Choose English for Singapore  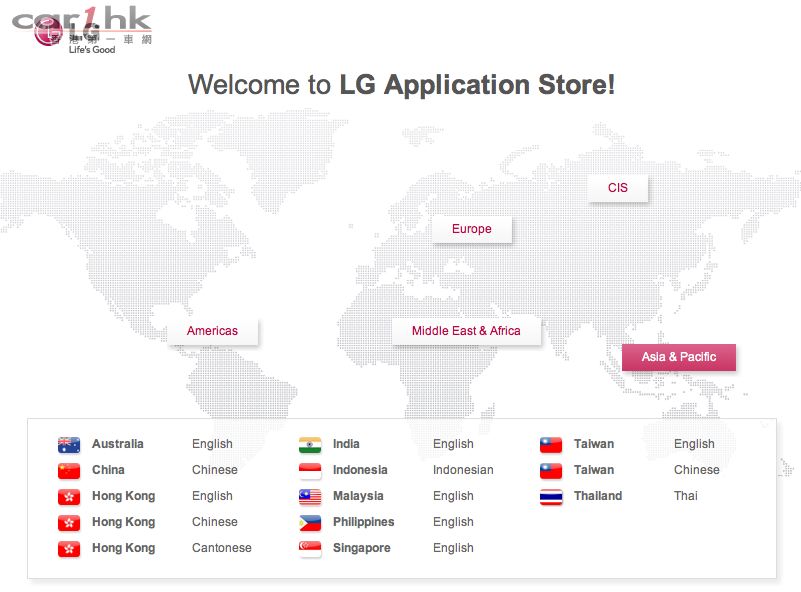(x=453, y=548)
